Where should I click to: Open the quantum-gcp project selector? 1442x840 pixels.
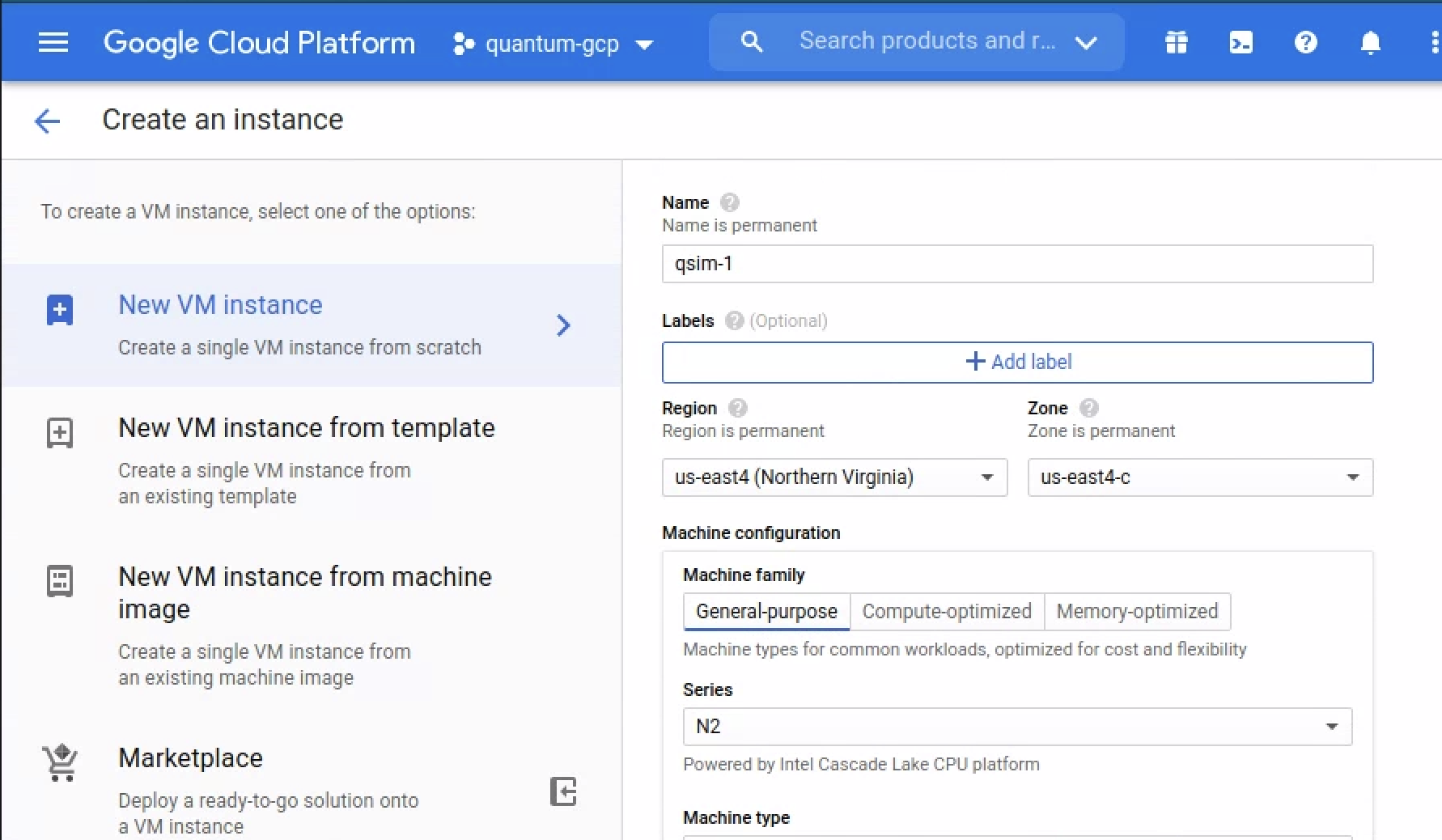click(x=553, y=44)
